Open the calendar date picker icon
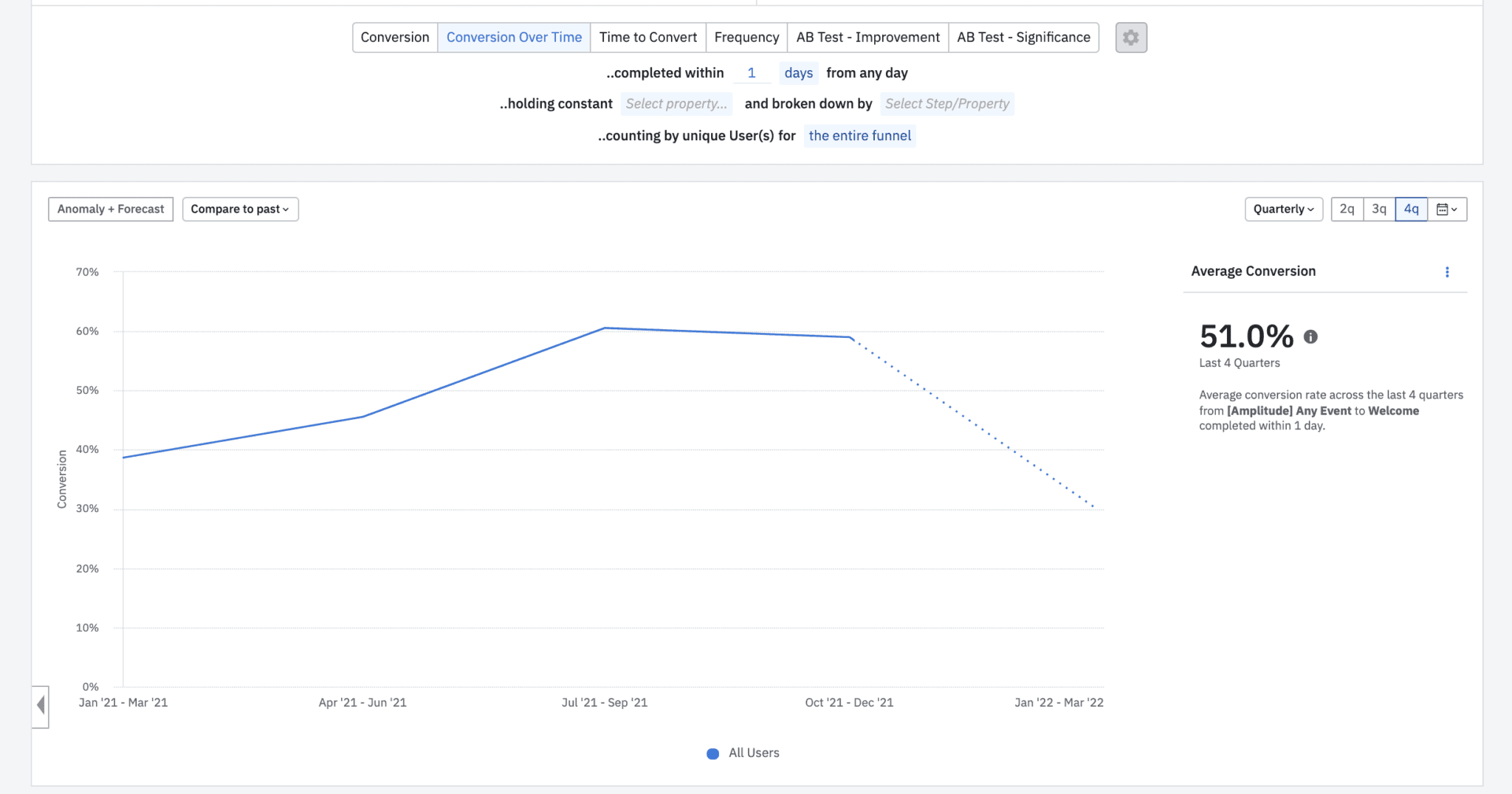 [1444, 209]
